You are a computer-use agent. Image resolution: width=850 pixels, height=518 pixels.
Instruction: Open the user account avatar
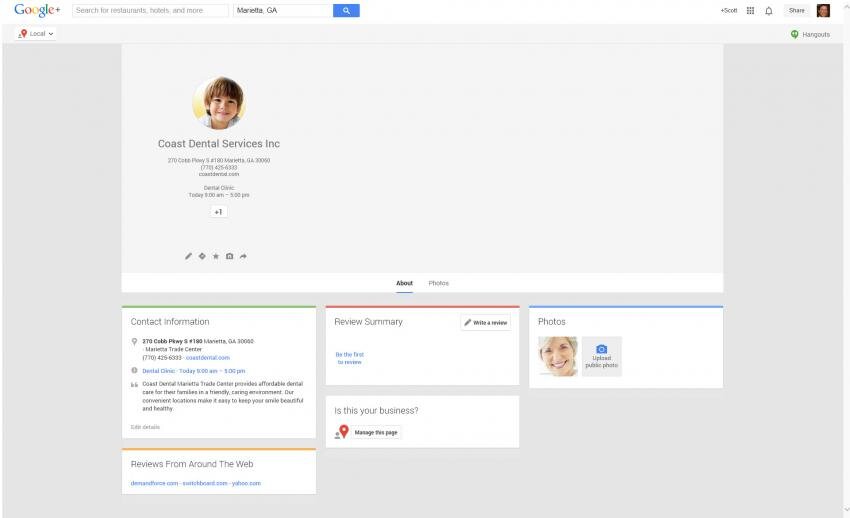click(x=823, y=10)
